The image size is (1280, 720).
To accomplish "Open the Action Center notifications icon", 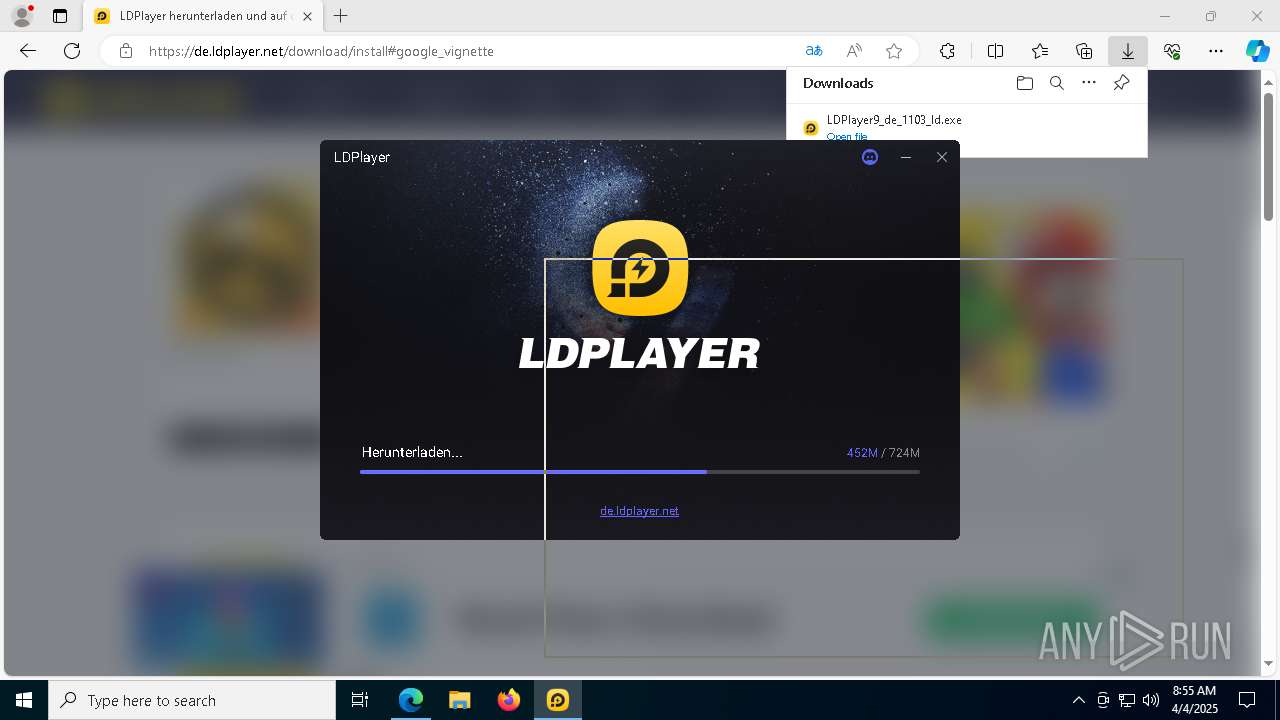I will [1247, 700].
